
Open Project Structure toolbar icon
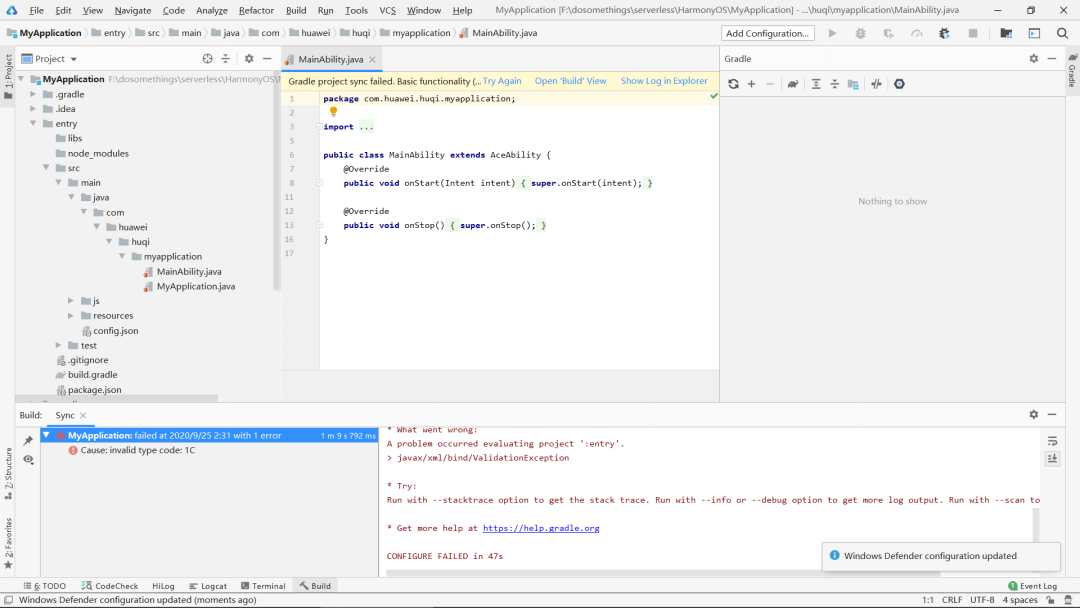(x=1006, y=33)
